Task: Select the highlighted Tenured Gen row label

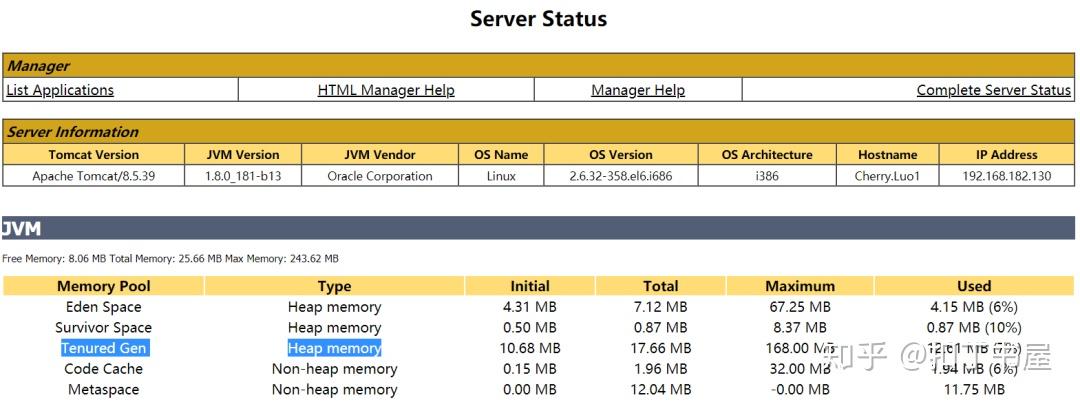Action: 104,348
